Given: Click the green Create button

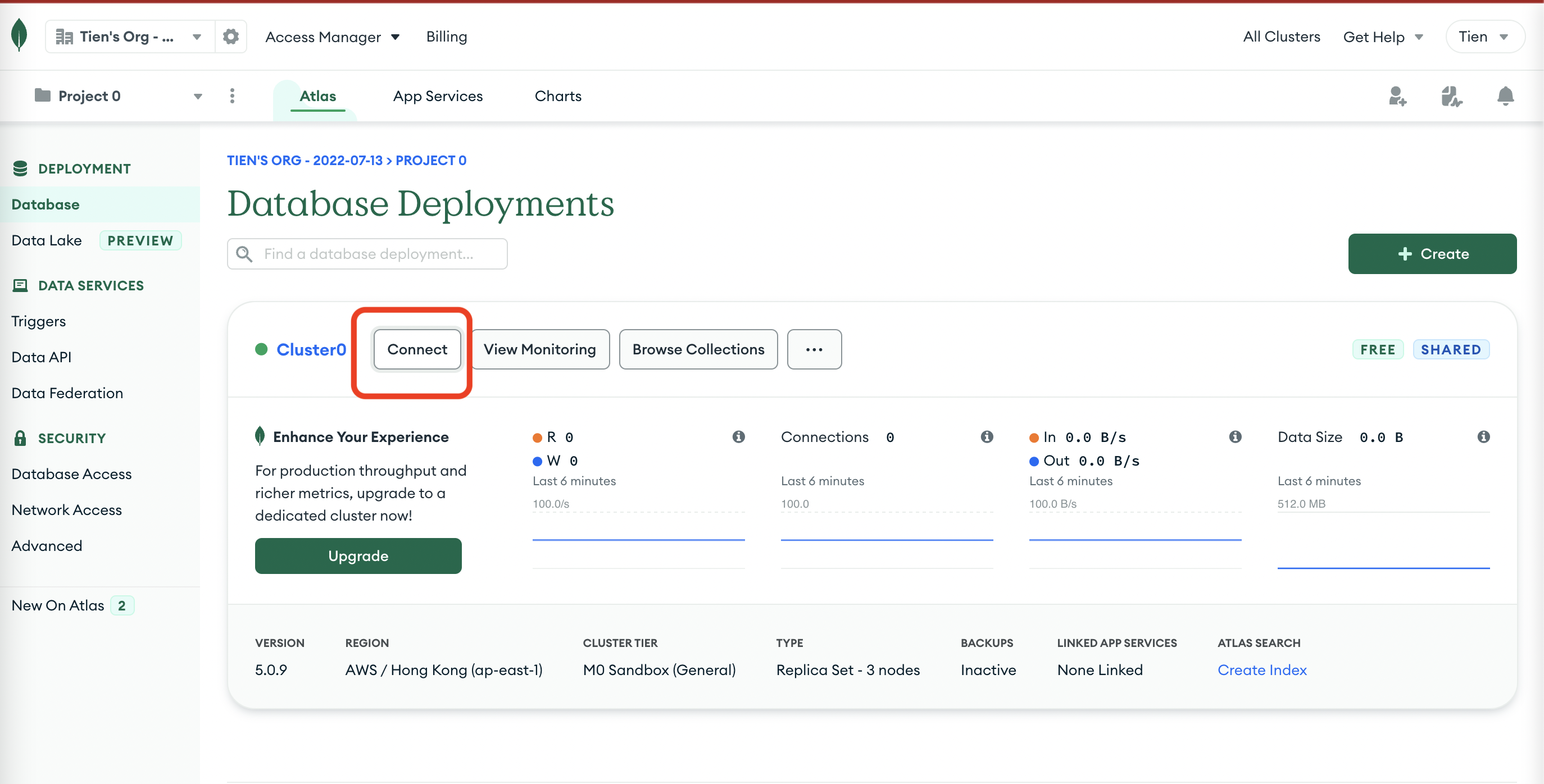Looking at the screenshot, I should (x=1432, y=254).
